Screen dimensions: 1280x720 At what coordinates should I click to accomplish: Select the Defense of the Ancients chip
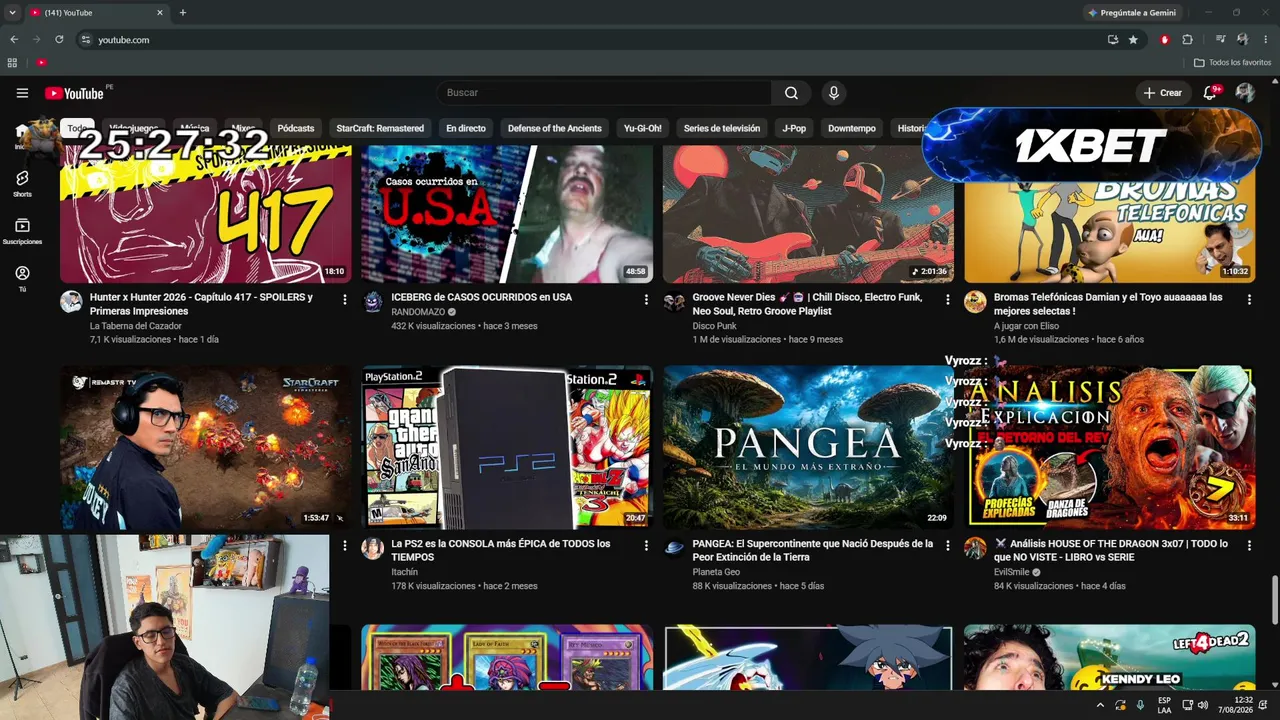point(555,128)
